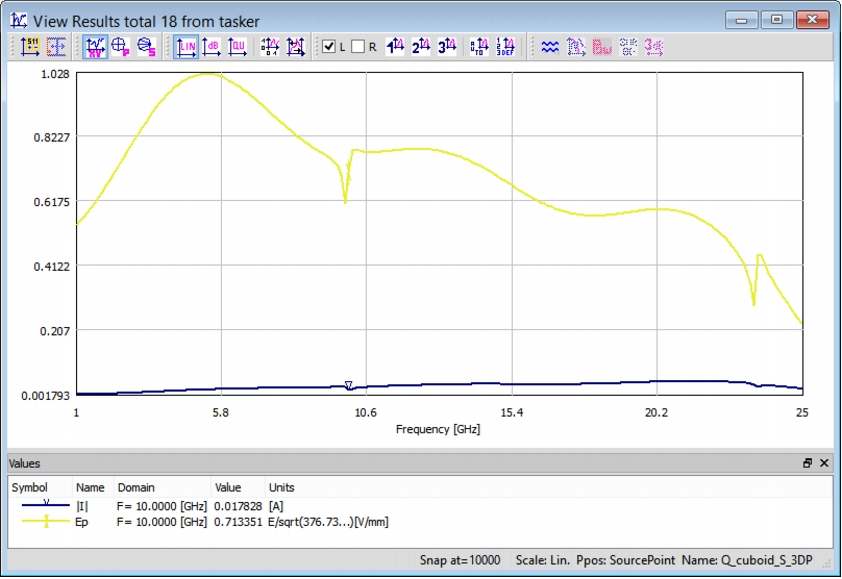Click the 'Ppos: SourcePoint' status bar entry

[626, 560]
